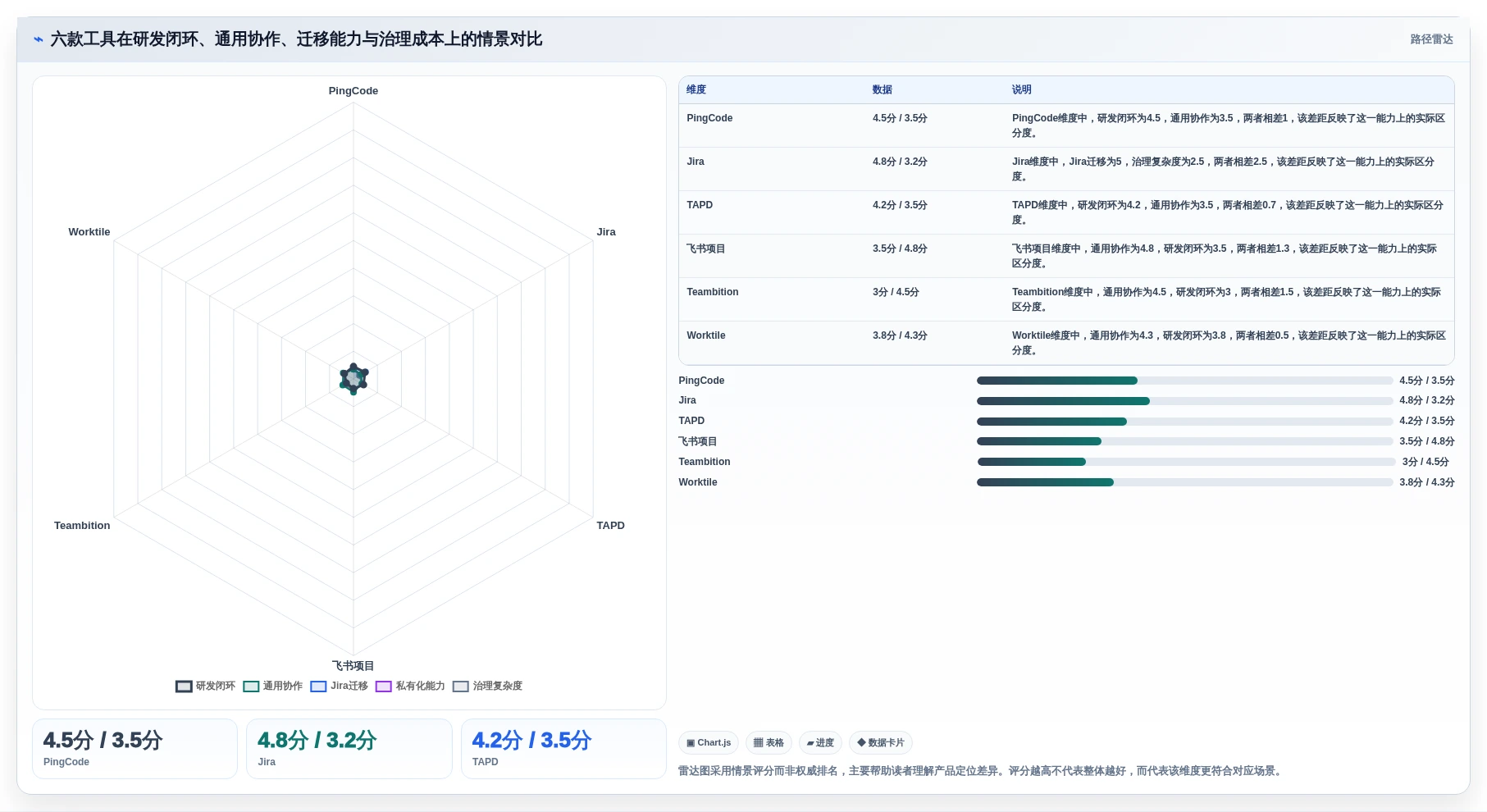Image resolution: width=1487 pixels, height=812 pixels.
Task: Click the Chart.js tag
Action: tap(709, 743)
